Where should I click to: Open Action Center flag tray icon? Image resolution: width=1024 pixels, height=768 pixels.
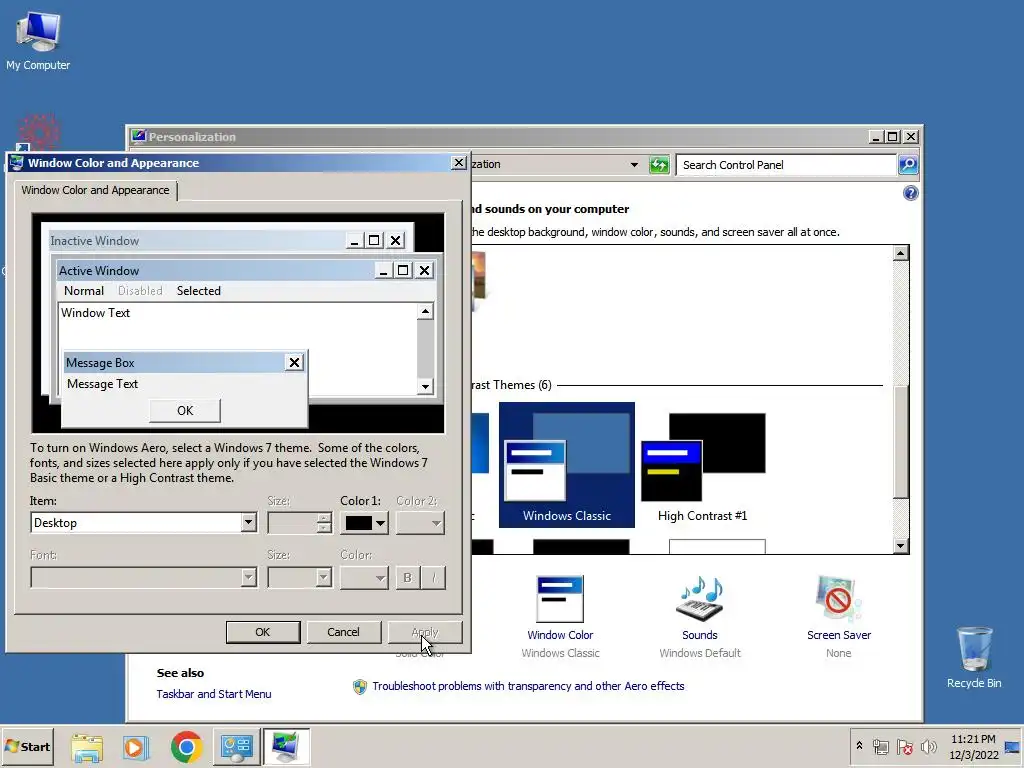tap(904, 746)
